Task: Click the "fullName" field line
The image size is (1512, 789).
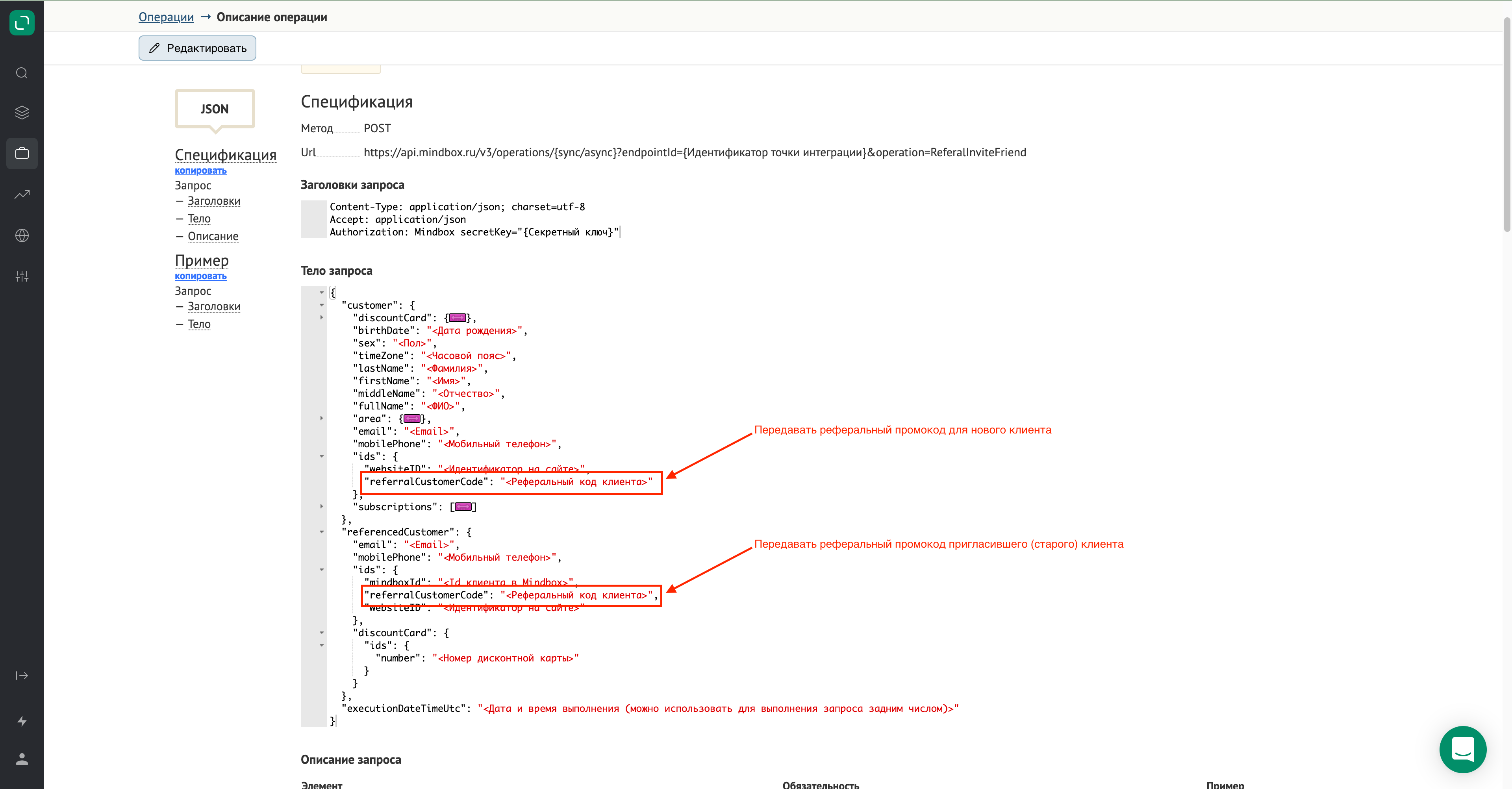Action: (409, 406)
